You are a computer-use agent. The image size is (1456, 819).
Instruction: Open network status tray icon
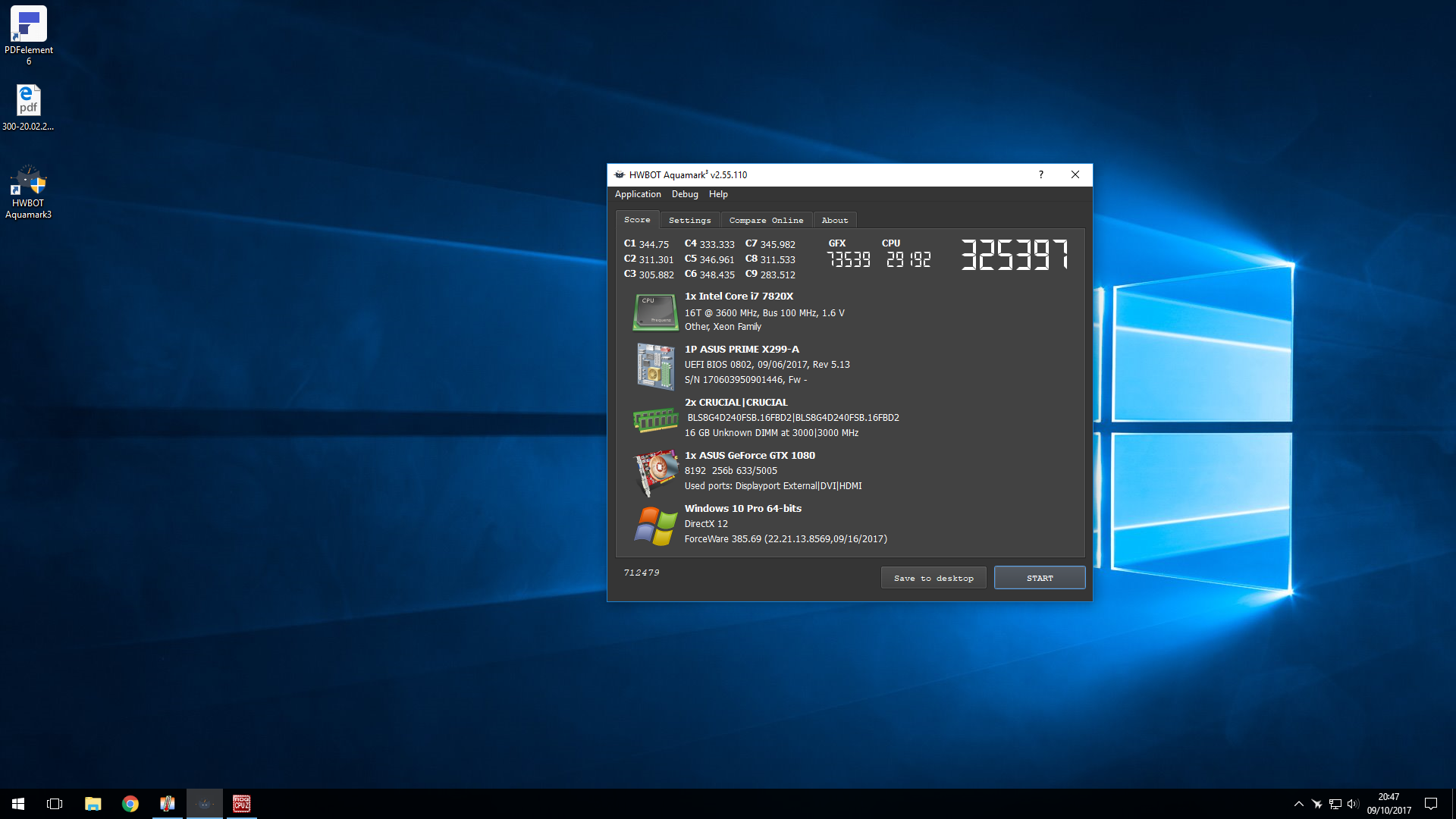[x=1335, y=804]
